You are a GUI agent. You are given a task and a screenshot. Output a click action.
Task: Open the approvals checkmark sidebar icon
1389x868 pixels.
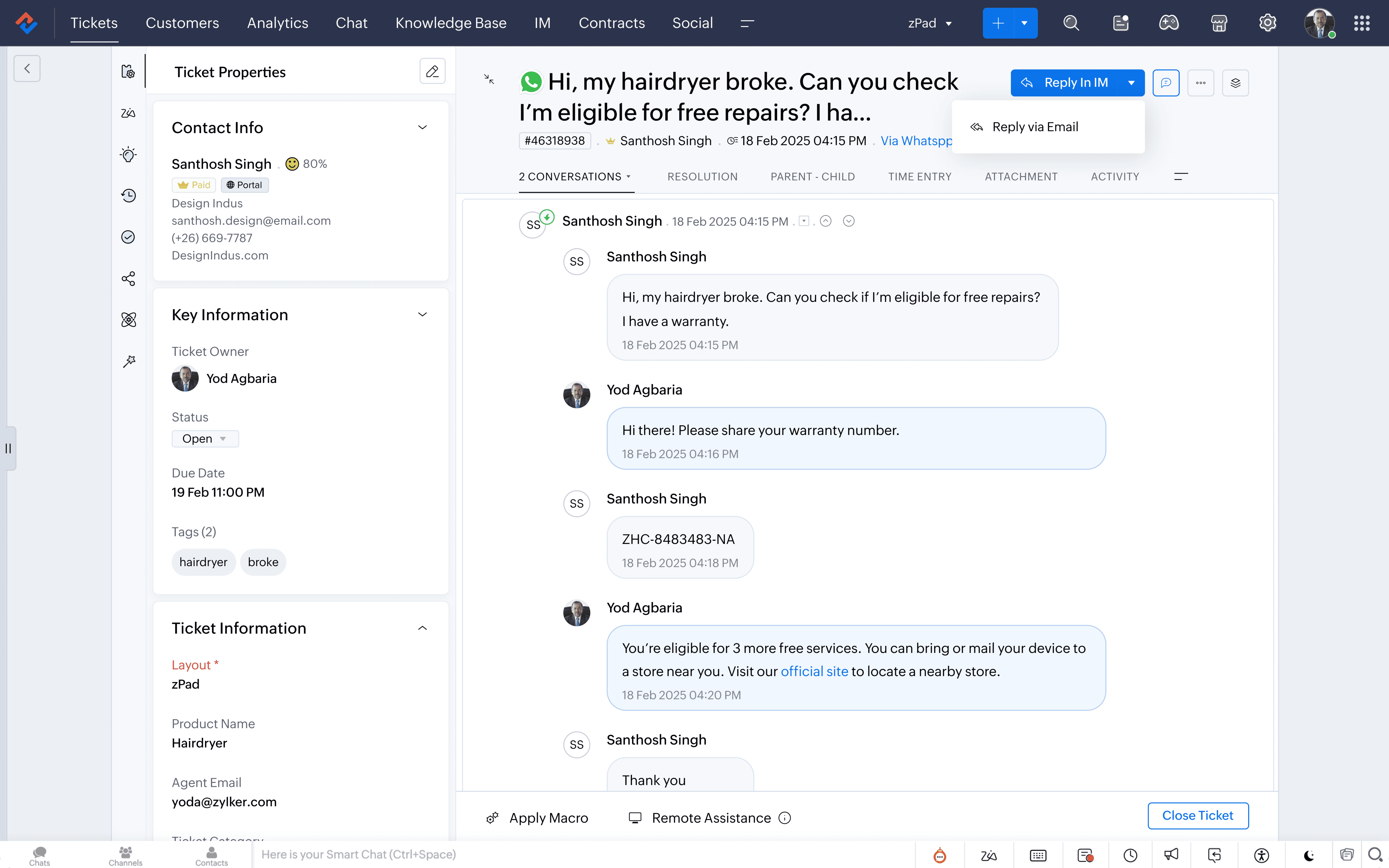pos(129,237)
